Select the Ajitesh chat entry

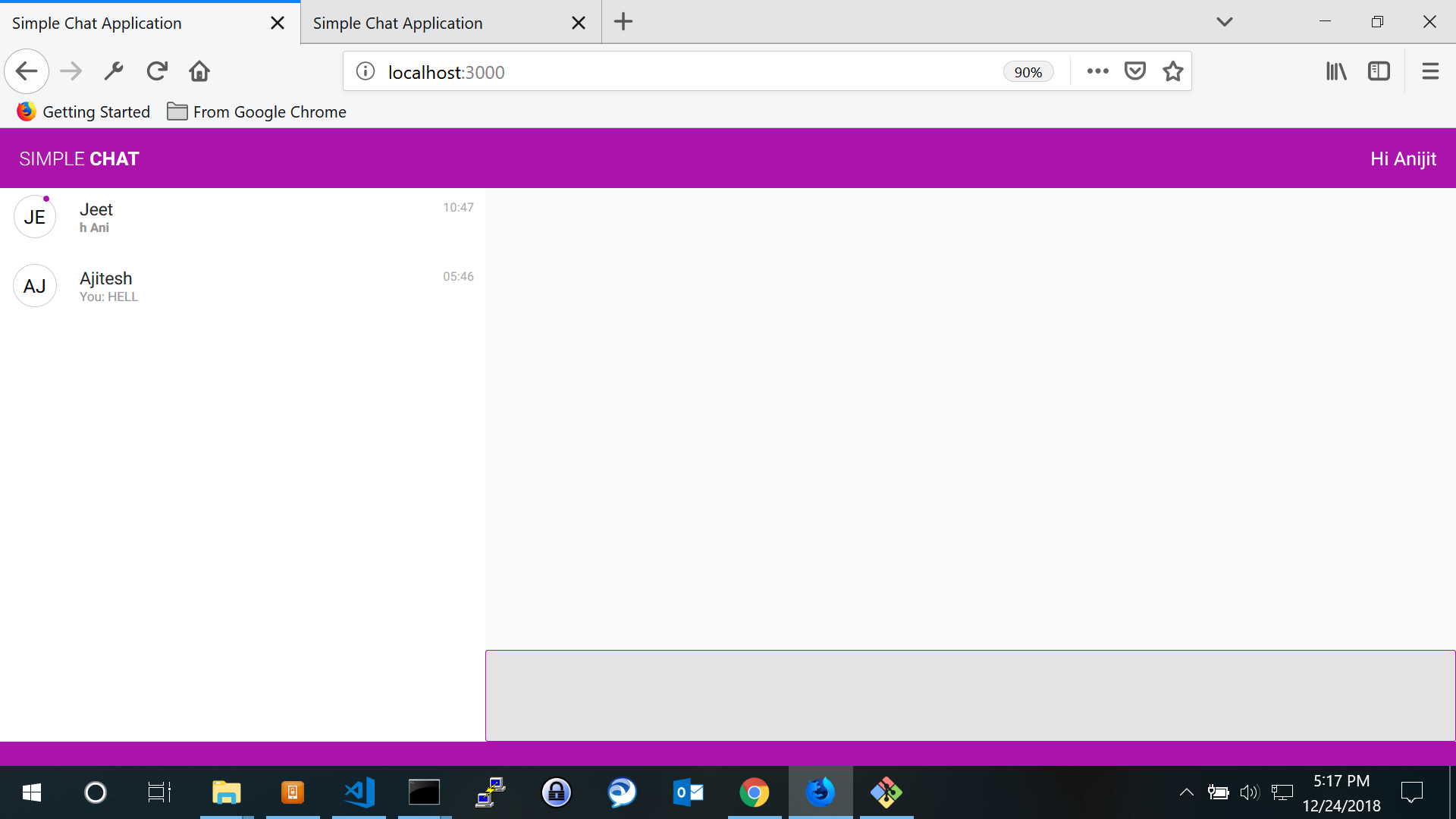point(243,286)
